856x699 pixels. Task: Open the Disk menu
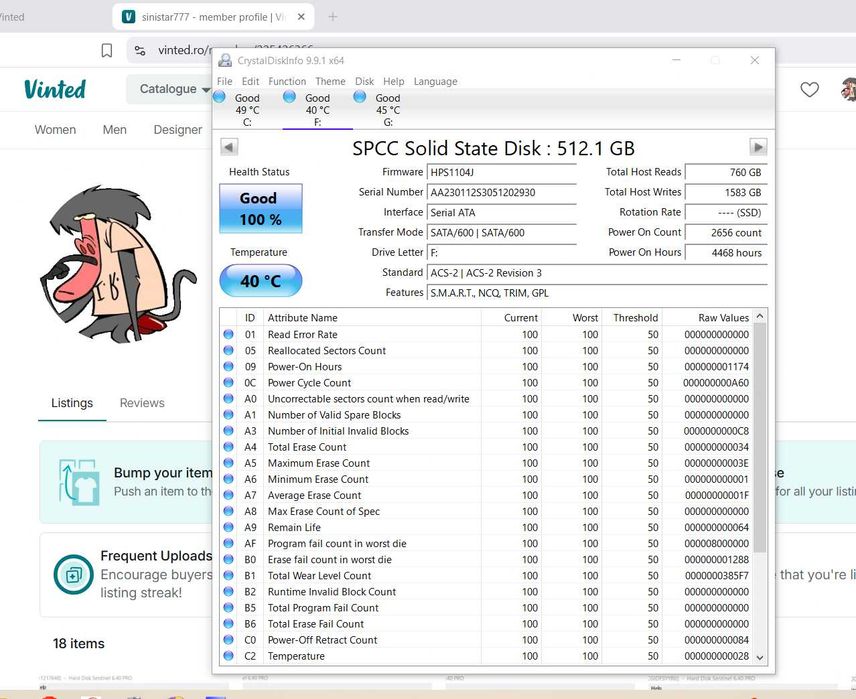coord(364,81)
